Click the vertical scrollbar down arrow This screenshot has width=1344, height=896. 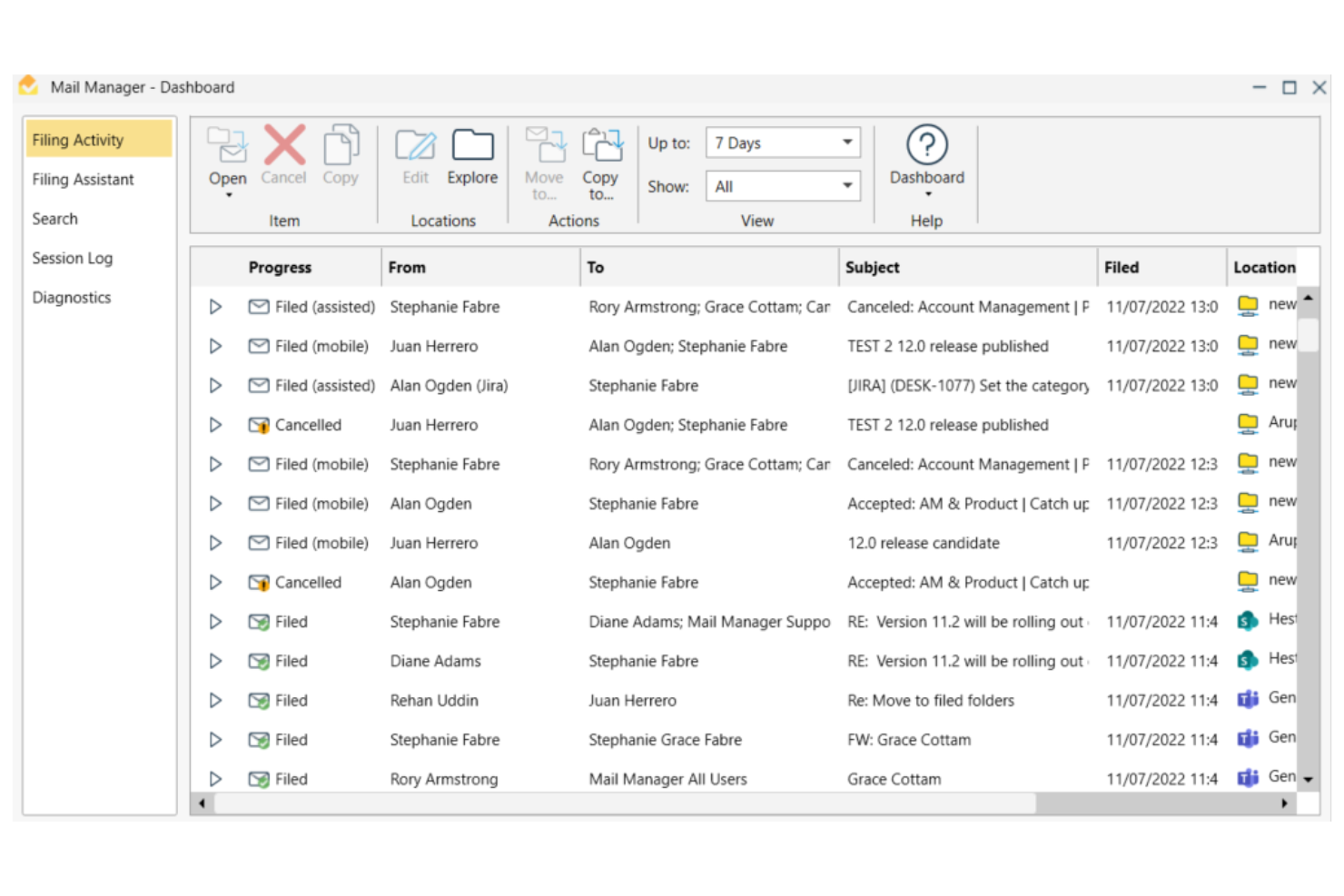pyautogui.click(x=1308, y=779)
